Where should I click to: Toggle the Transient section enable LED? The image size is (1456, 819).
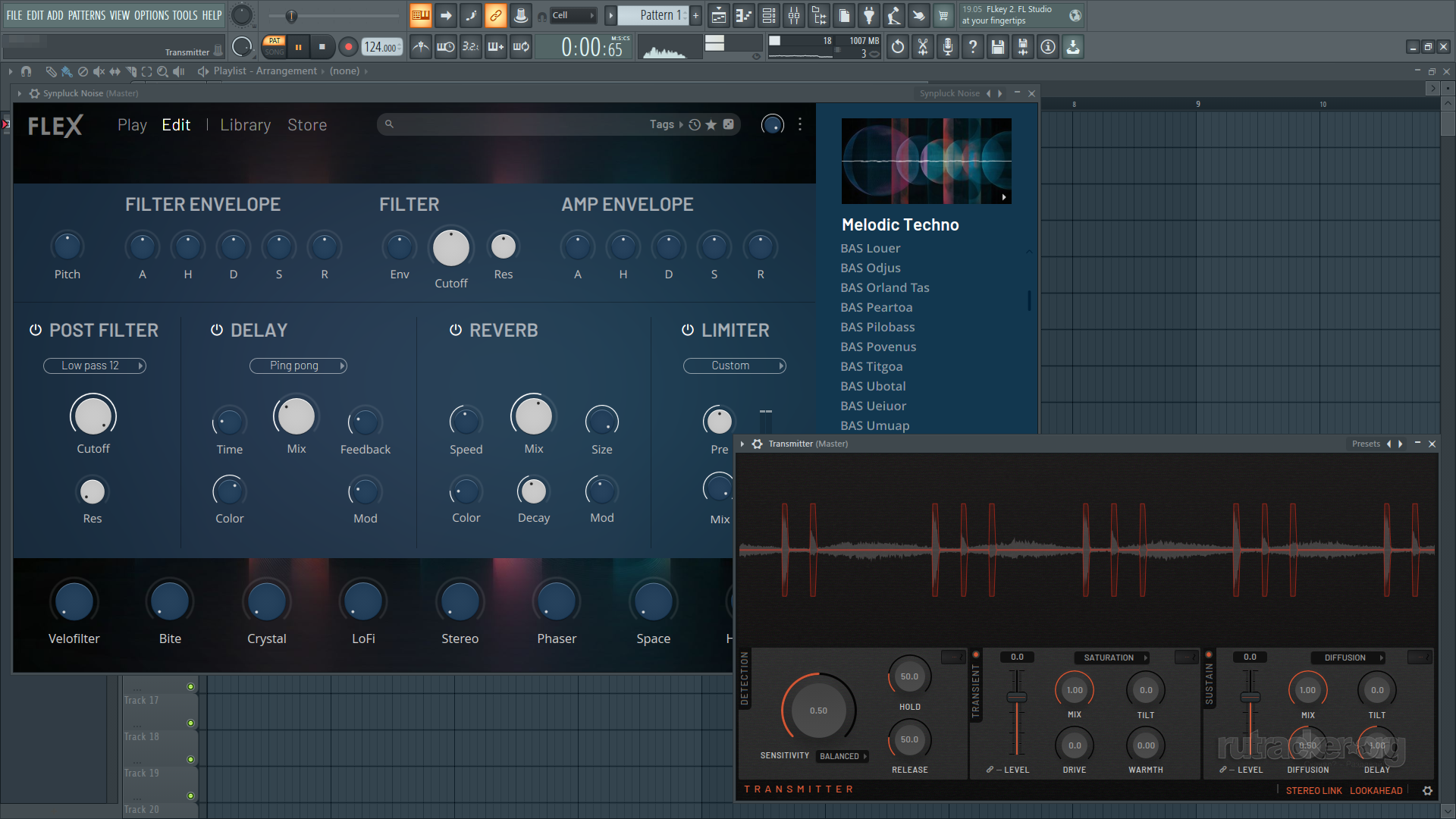click(x=976, y=654)
